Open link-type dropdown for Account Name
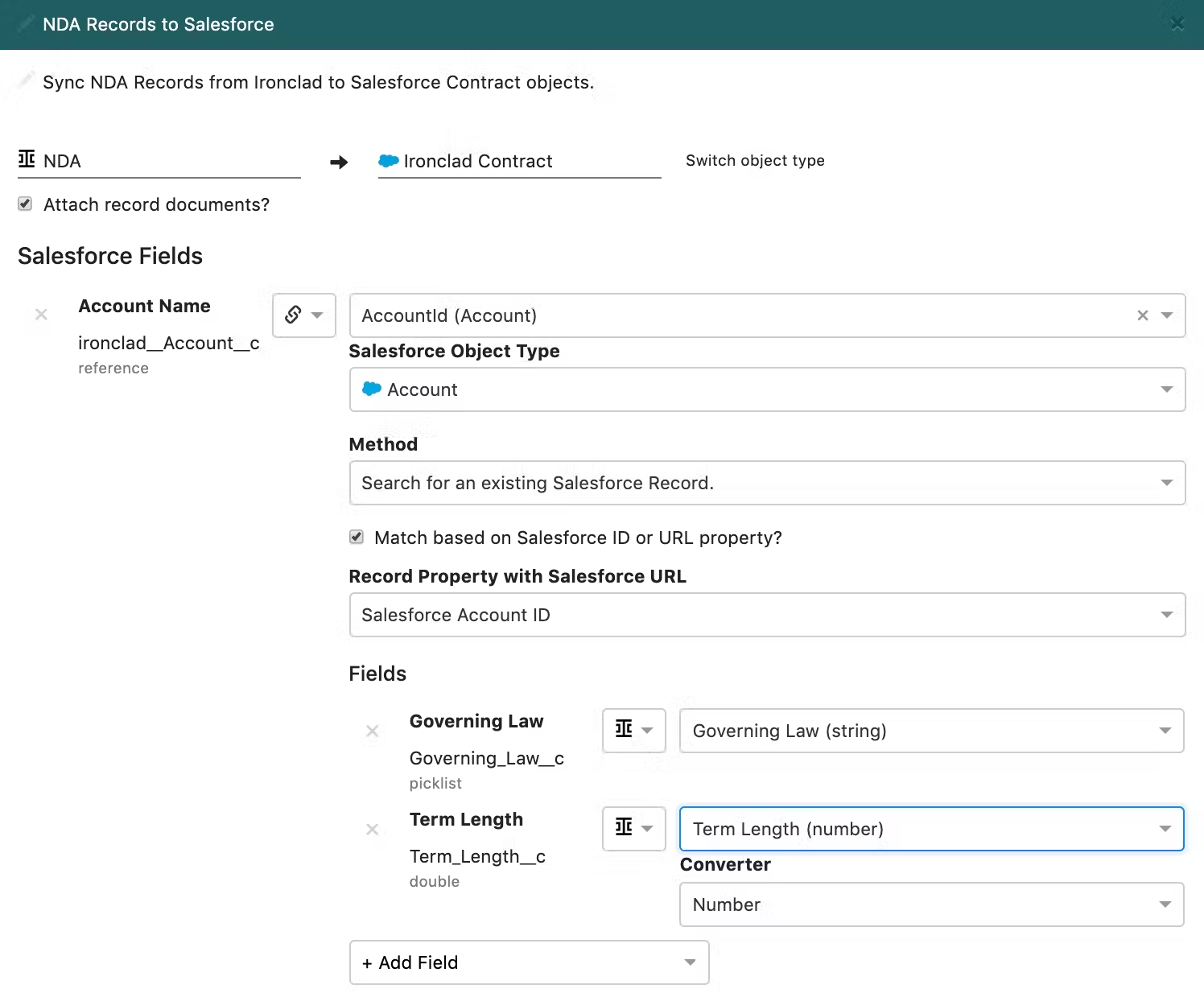The image size is (1204, 993). pos(304,315)
